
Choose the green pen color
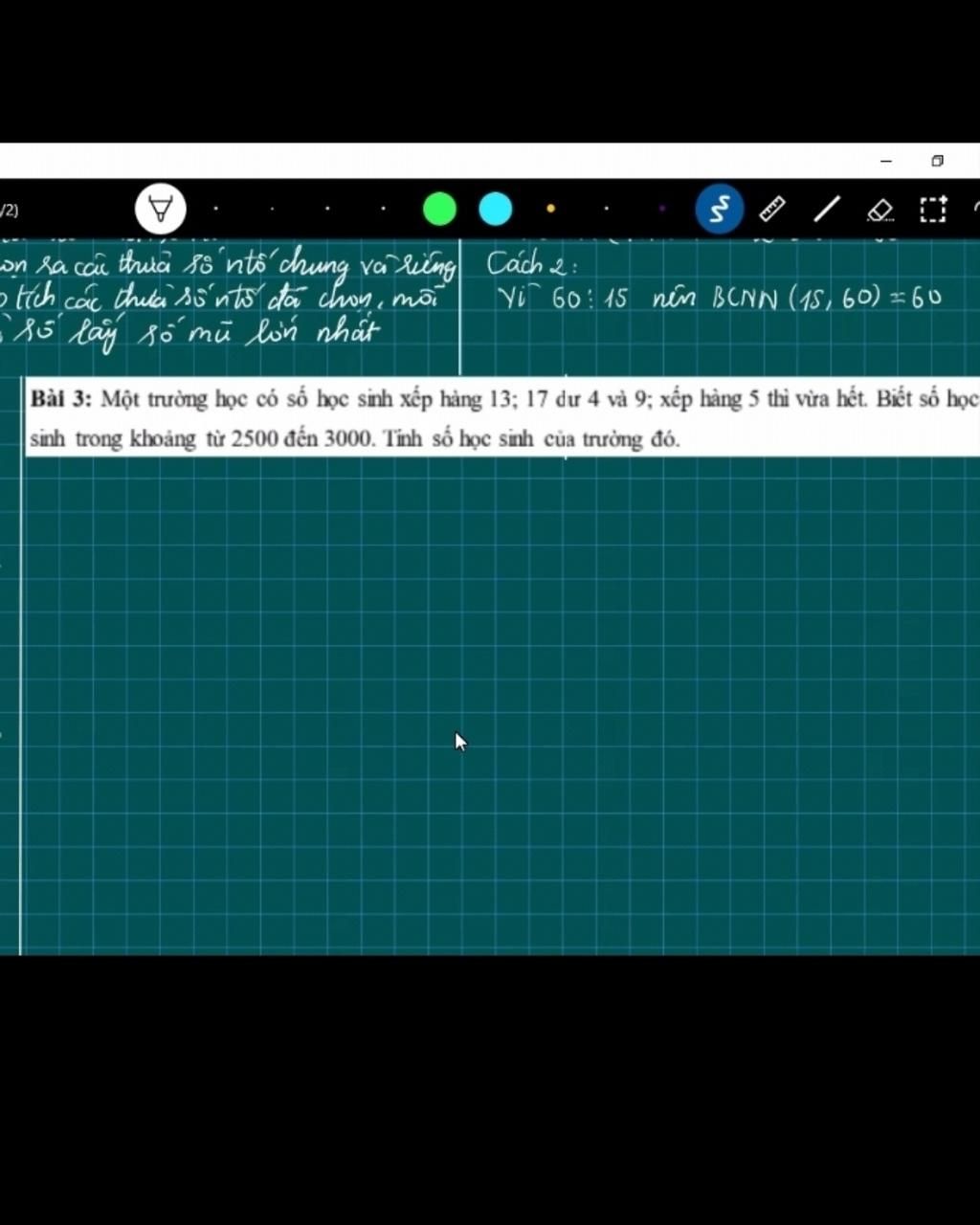pos(439,209)
